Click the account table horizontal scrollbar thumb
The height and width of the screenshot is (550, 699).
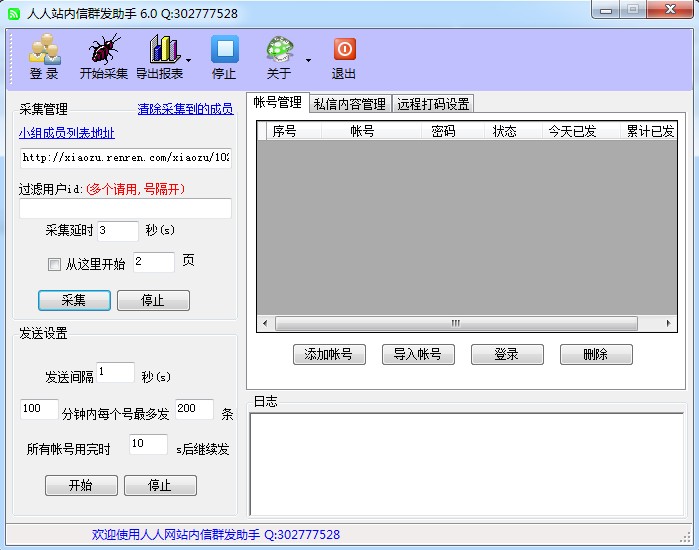pyautogui.click(x=456, y=323)
